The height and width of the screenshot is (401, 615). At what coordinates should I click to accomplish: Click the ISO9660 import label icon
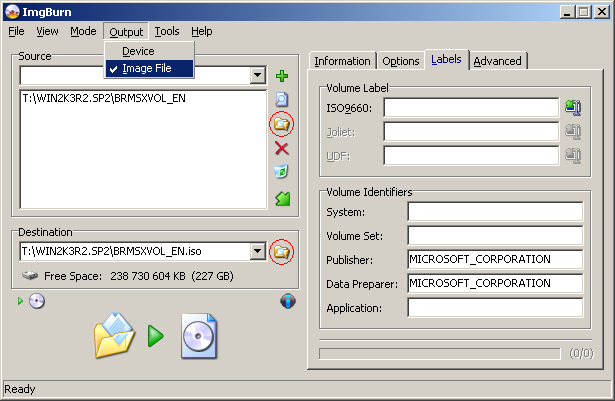coord(573,108)
